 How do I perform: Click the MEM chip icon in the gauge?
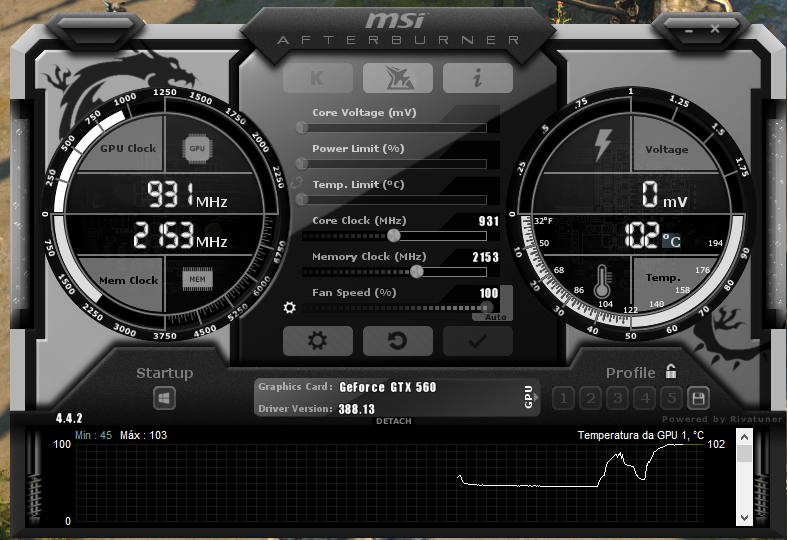pos(197,279)
